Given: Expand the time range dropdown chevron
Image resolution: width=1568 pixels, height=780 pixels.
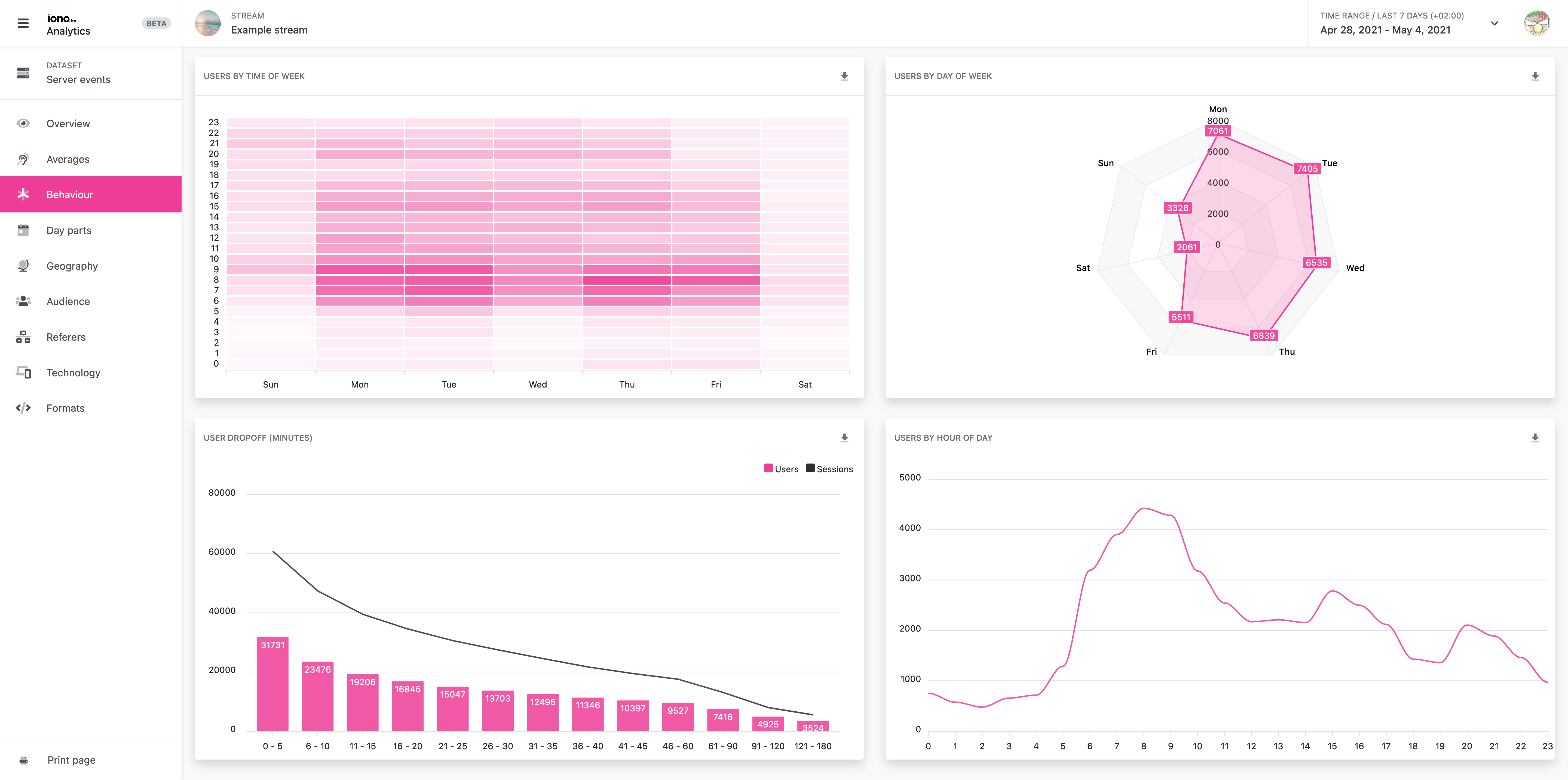Looking at the screenshot, I should pos(1494,23).
